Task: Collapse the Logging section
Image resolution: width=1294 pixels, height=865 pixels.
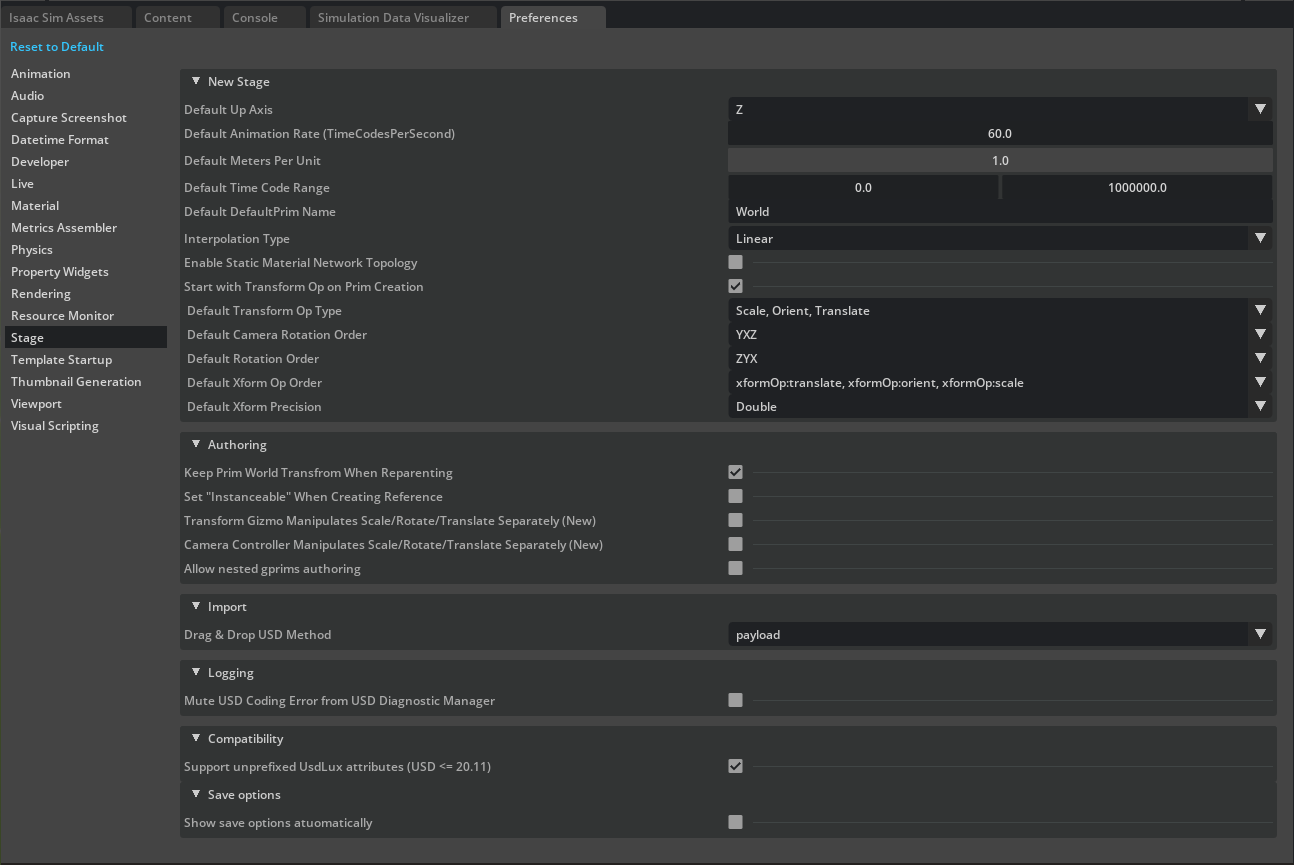Action: pos(196,672)
